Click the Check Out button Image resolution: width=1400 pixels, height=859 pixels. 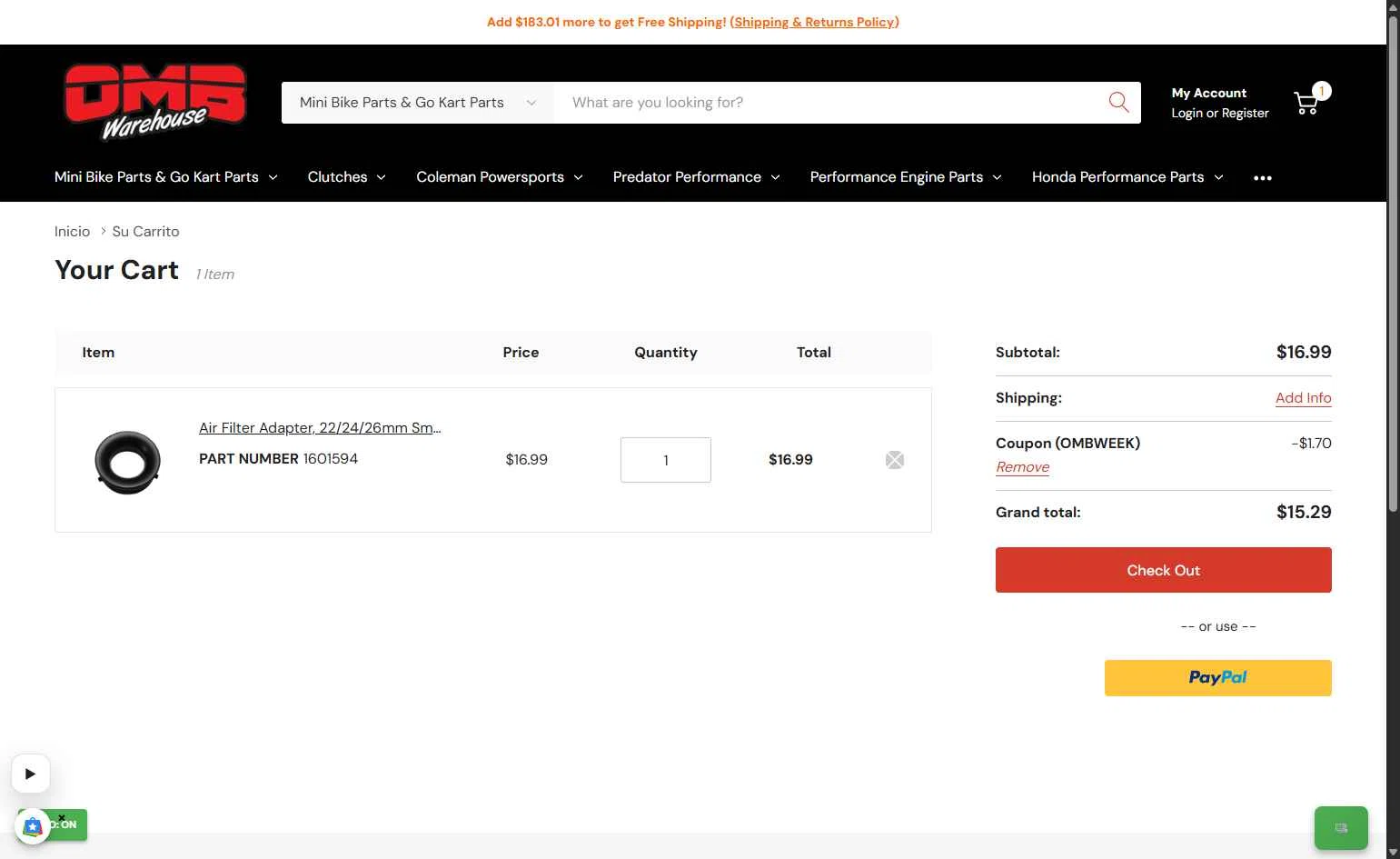(x=1163, y=570)
